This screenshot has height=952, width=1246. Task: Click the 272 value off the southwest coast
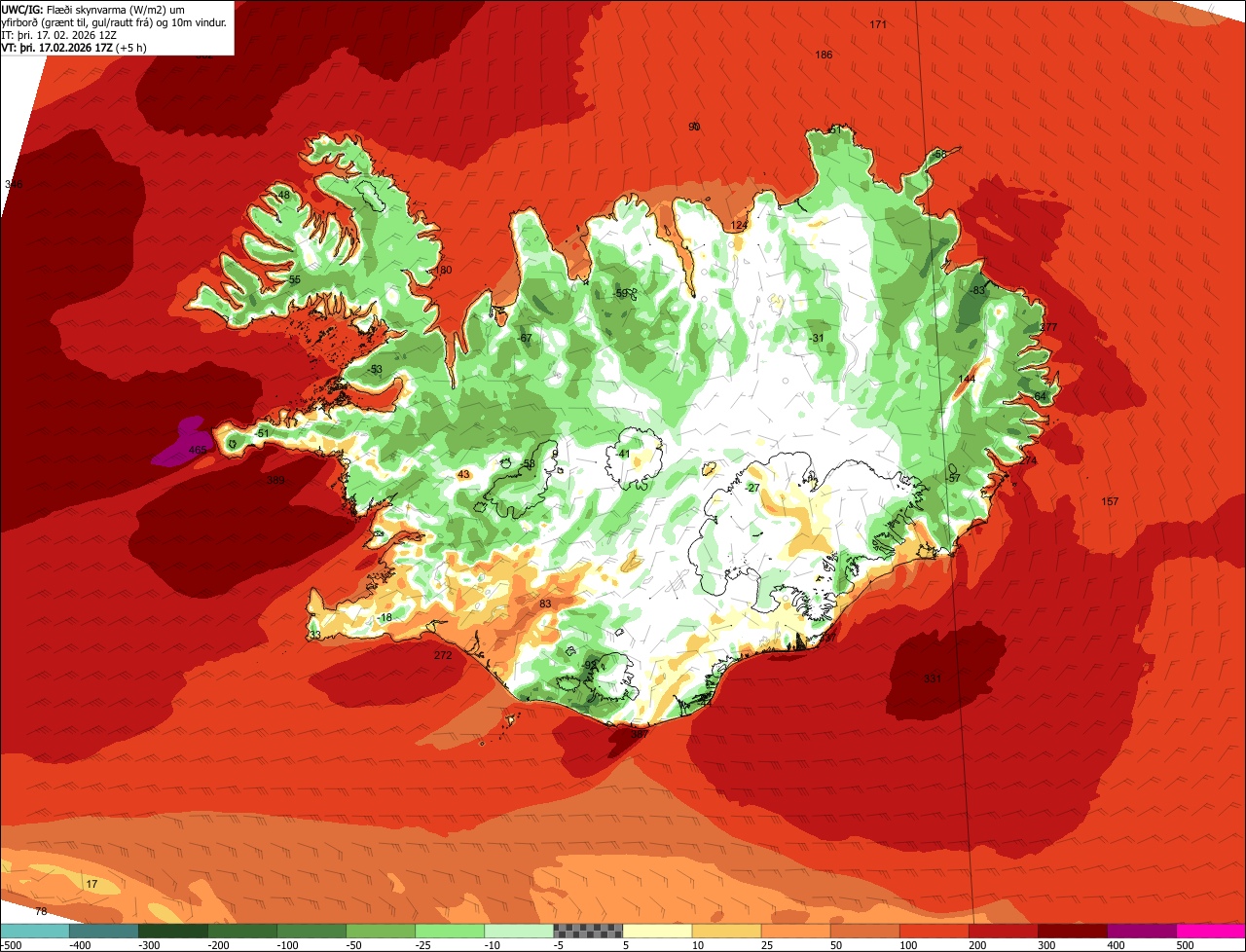coord(443,656)
